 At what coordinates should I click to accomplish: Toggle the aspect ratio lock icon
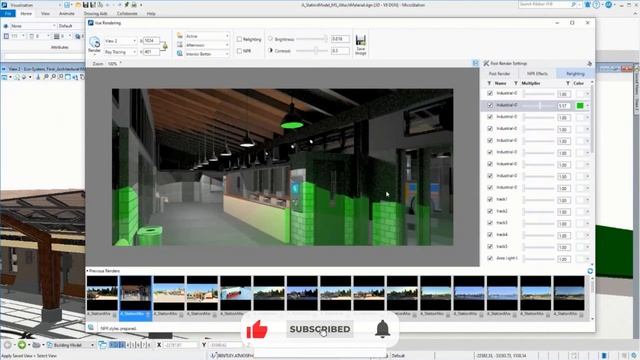(x=165, y=46)
